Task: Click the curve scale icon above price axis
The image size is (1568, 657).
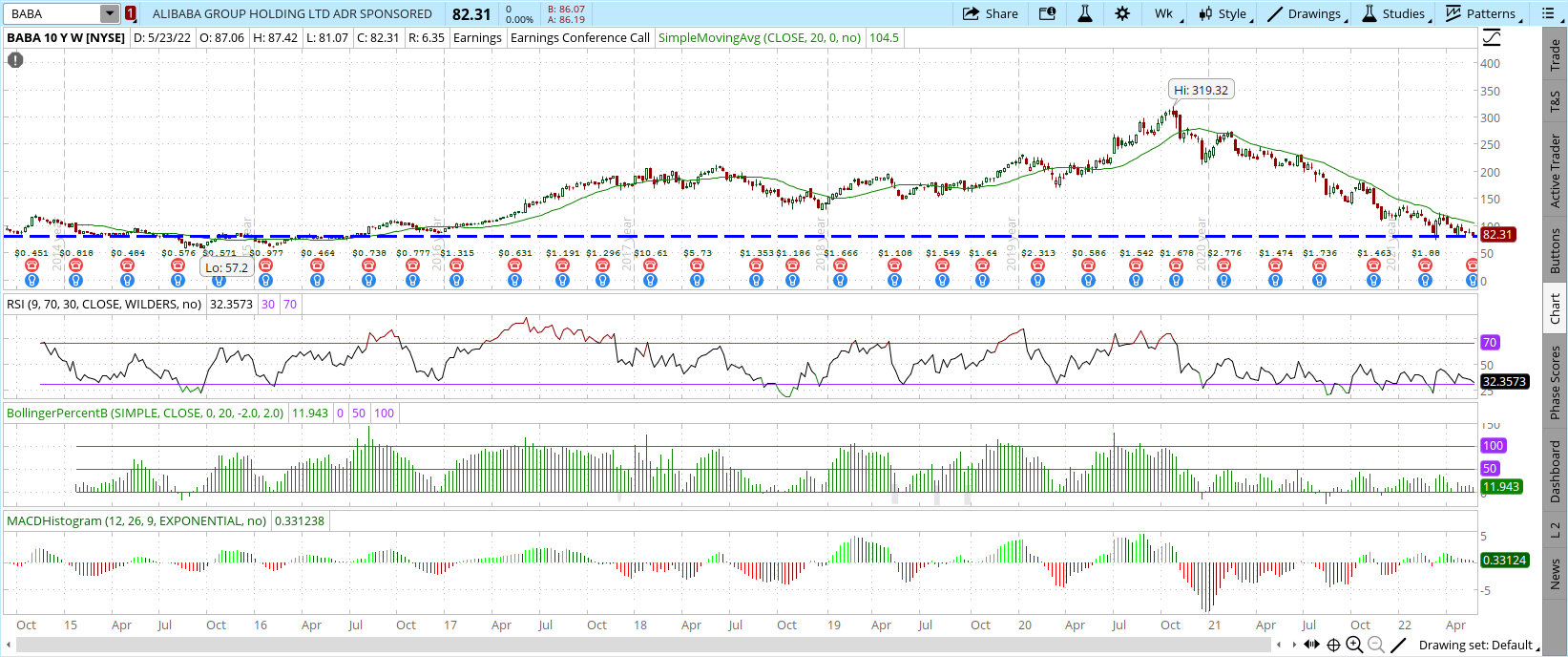Action: pos(1492,38)
